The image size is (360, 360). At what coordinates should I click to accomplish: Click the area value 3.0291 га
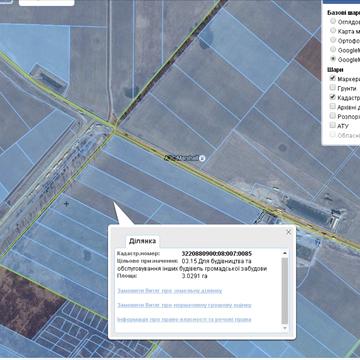[195, 276]
